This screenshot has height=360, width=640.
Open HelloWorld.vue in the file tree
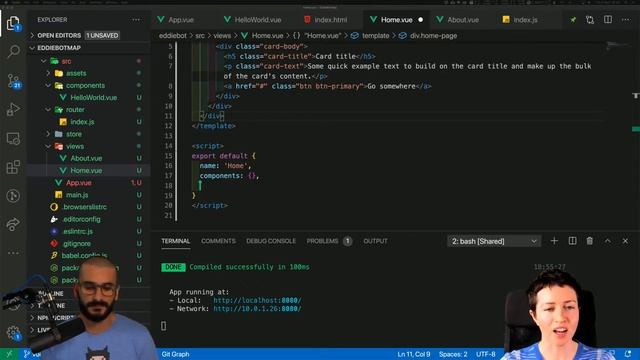(93, 98)
